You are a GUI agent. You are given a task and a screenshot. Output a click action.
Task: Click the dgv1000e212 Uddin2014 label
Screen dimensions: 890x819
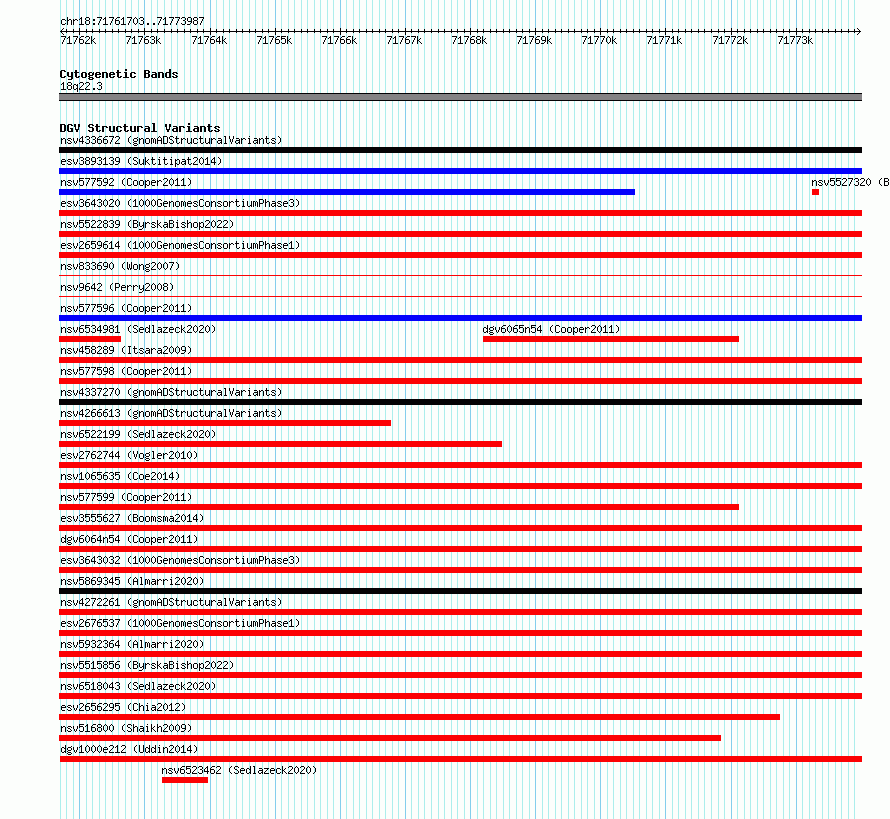(129, 749)
